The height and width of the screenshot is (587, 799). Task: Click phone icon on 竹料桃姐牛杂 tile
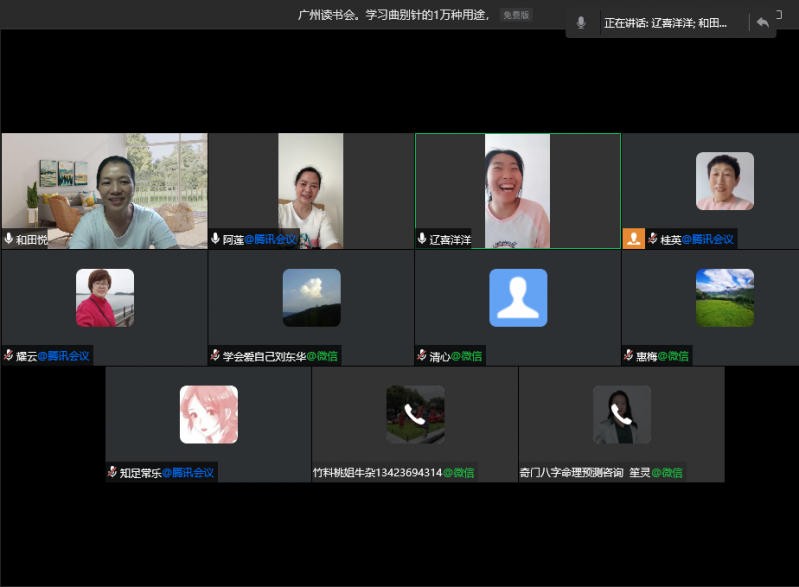[x=415, y=415]
